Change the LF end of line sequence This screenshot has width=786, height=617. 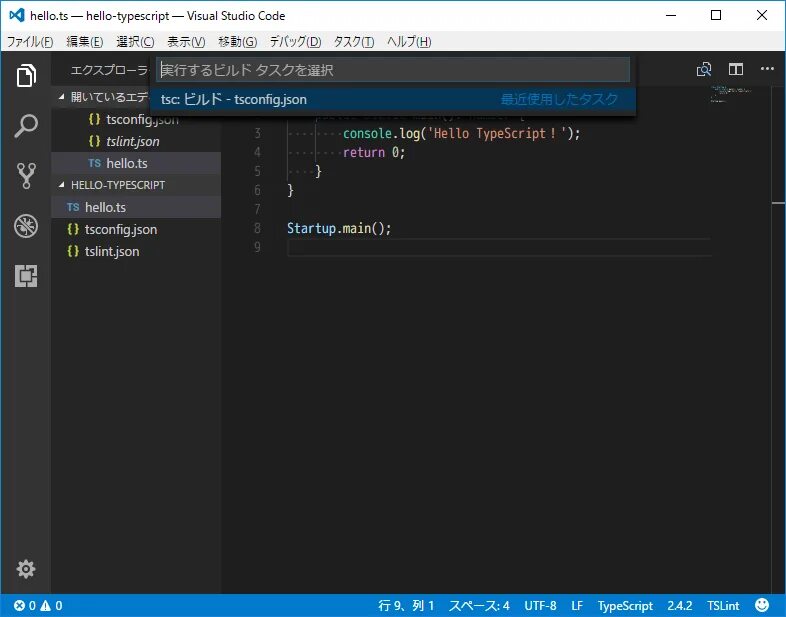[577, 605]
